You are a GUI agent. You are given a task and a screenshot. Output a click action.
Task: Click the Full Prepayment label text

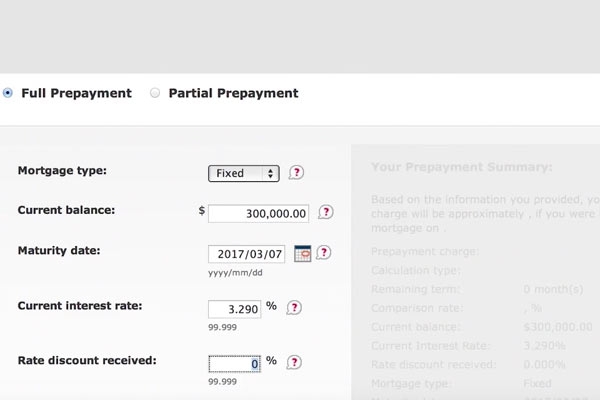tap(77, 93)
